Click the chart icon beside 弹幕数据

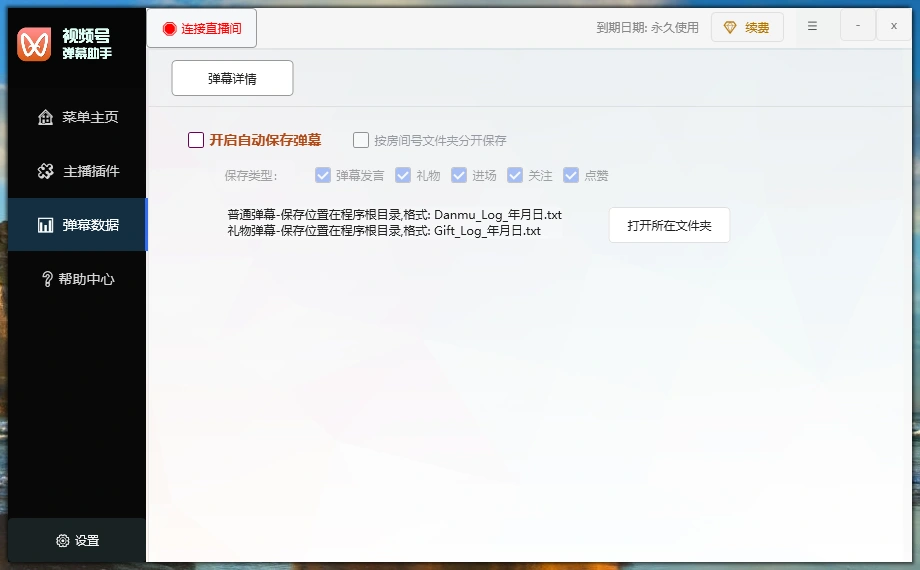[x=45, y=226]
